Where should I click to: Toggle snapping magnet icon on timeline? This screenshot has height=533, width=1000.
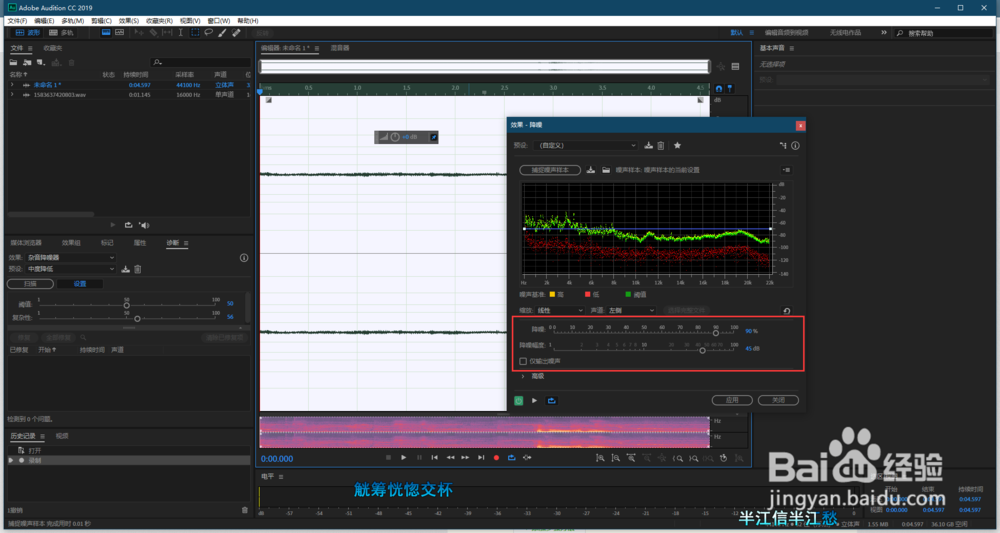pos(719,89)
